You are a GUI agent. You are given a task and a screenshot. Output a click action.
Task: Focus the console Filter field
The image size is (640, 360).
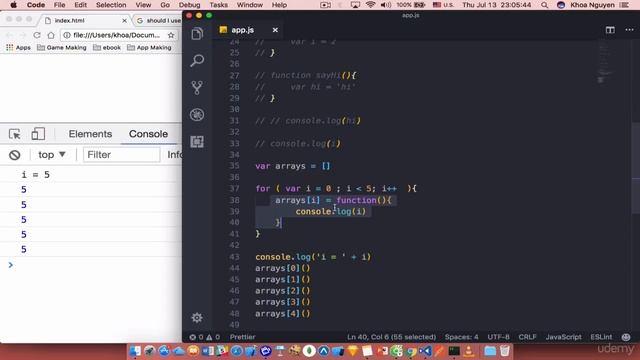pos(122,155)
